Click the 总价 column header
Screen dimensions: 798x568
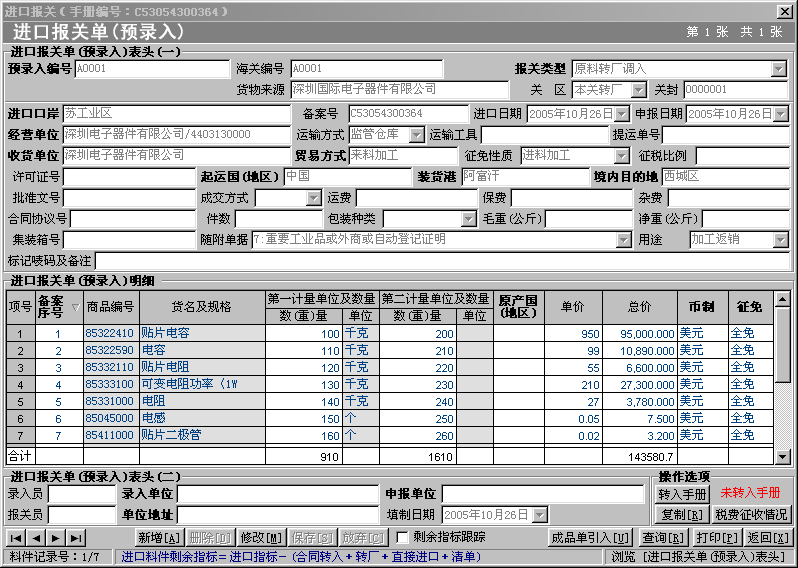tap(639, 307)
